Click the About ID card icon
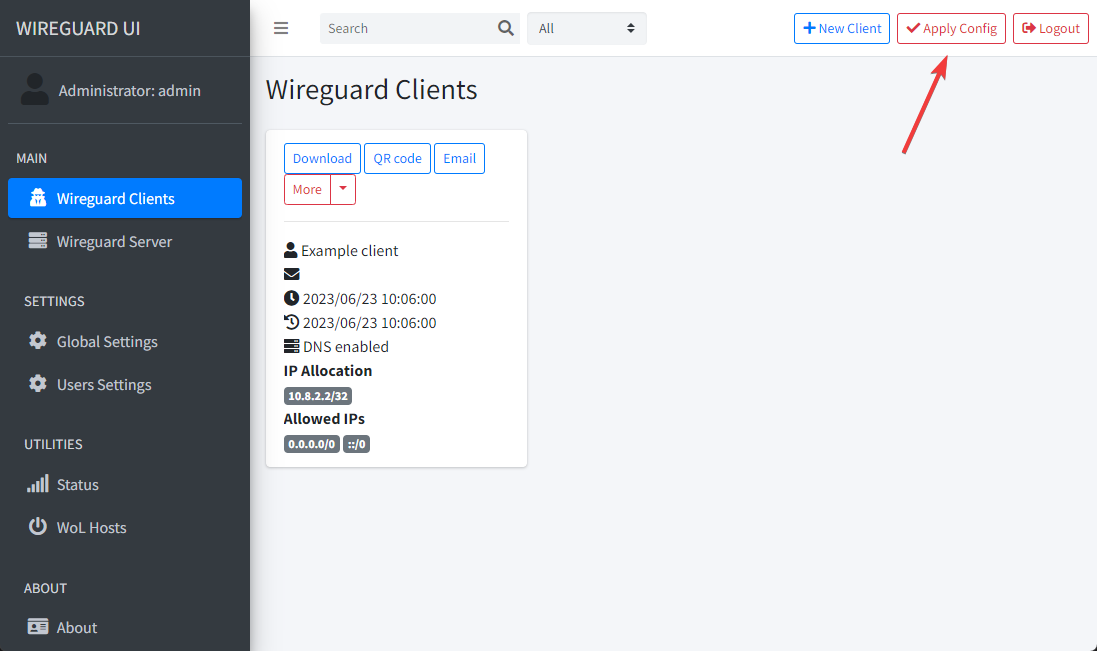Viewport: 1097px width, 651px height. (38, 627)
